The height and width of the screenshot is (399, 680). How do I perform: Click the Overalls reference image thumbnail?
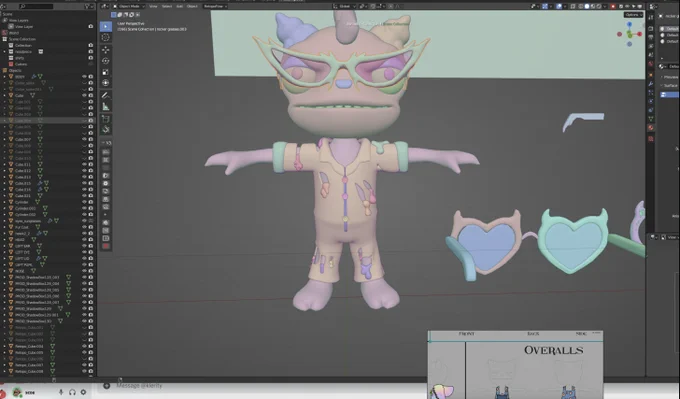[x=515, y=365]
